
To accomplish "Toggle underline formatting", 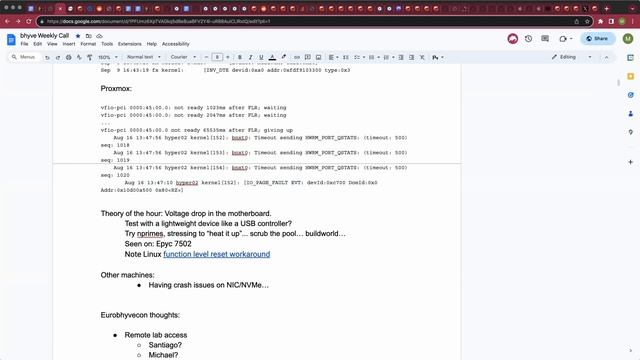I will 261,58.
